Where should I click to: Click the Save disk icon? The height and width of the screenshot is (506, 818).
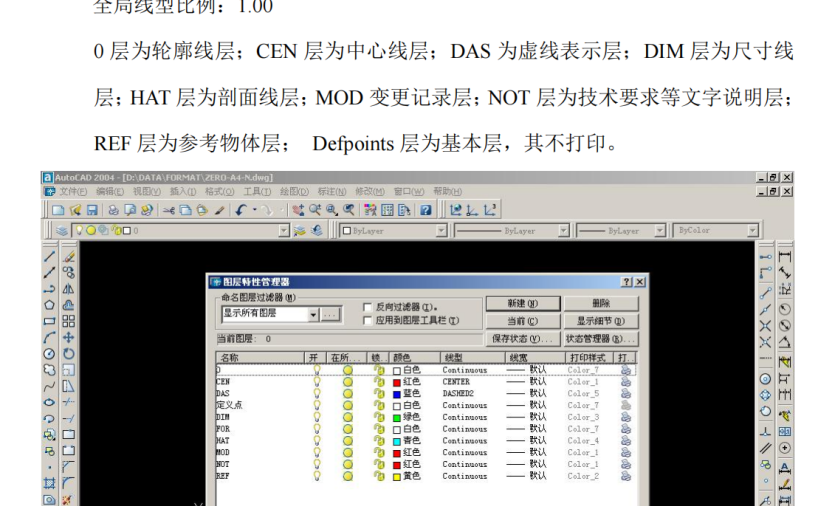[92, 210]
